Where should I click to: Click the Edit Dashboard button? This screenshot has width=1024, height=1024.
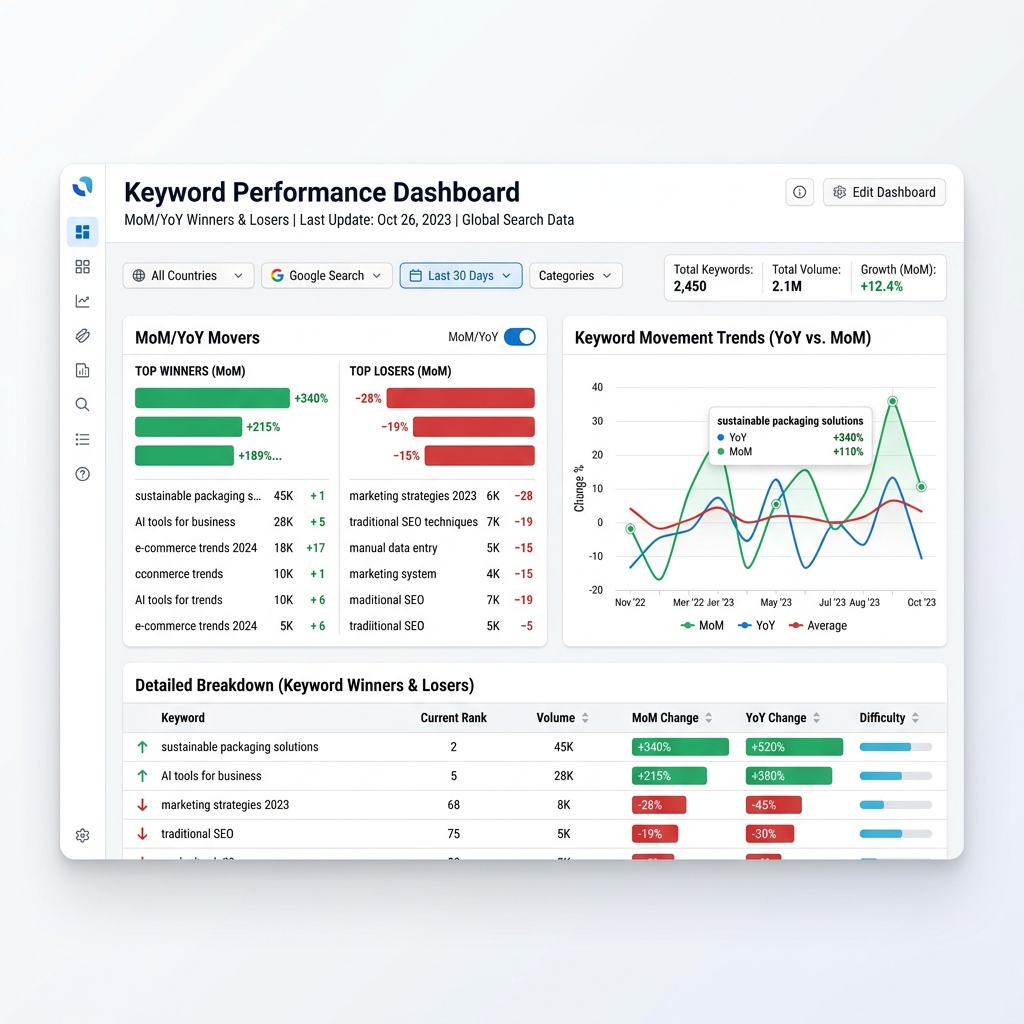coord(884,192)
